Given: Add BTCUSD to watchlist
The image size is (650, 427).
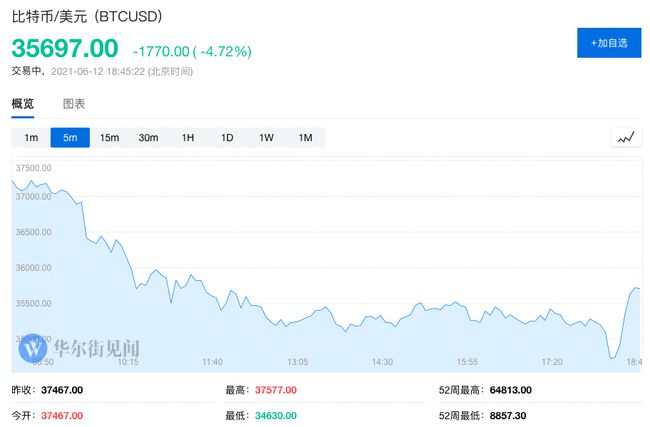Looking at the screenshot, I should [609, 43].
